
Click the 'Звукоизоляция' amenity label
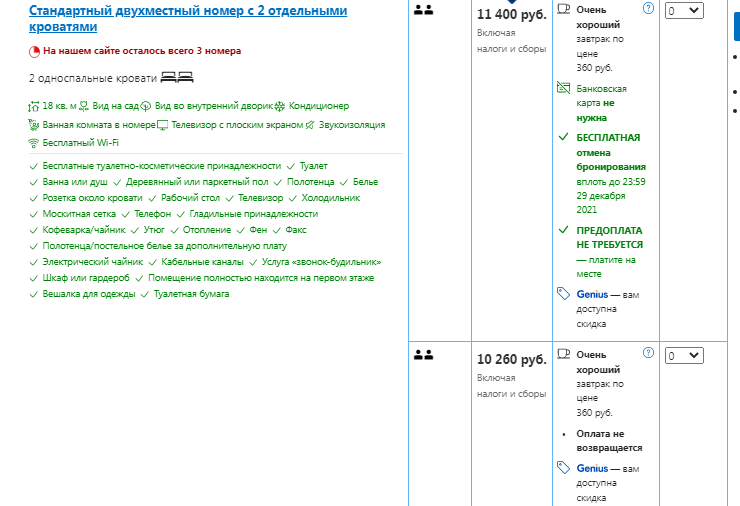point(352,125)
